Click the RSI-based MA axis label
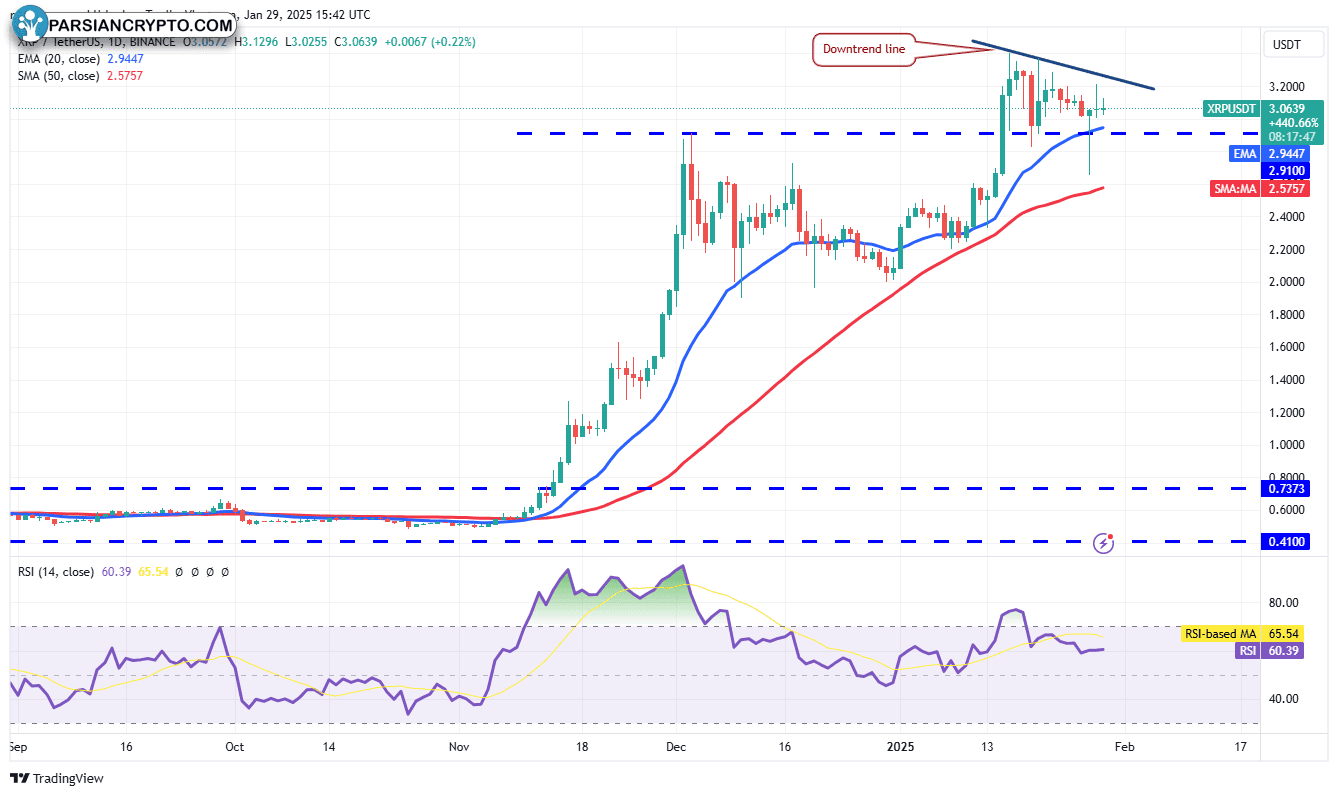 coord(1222,634)
